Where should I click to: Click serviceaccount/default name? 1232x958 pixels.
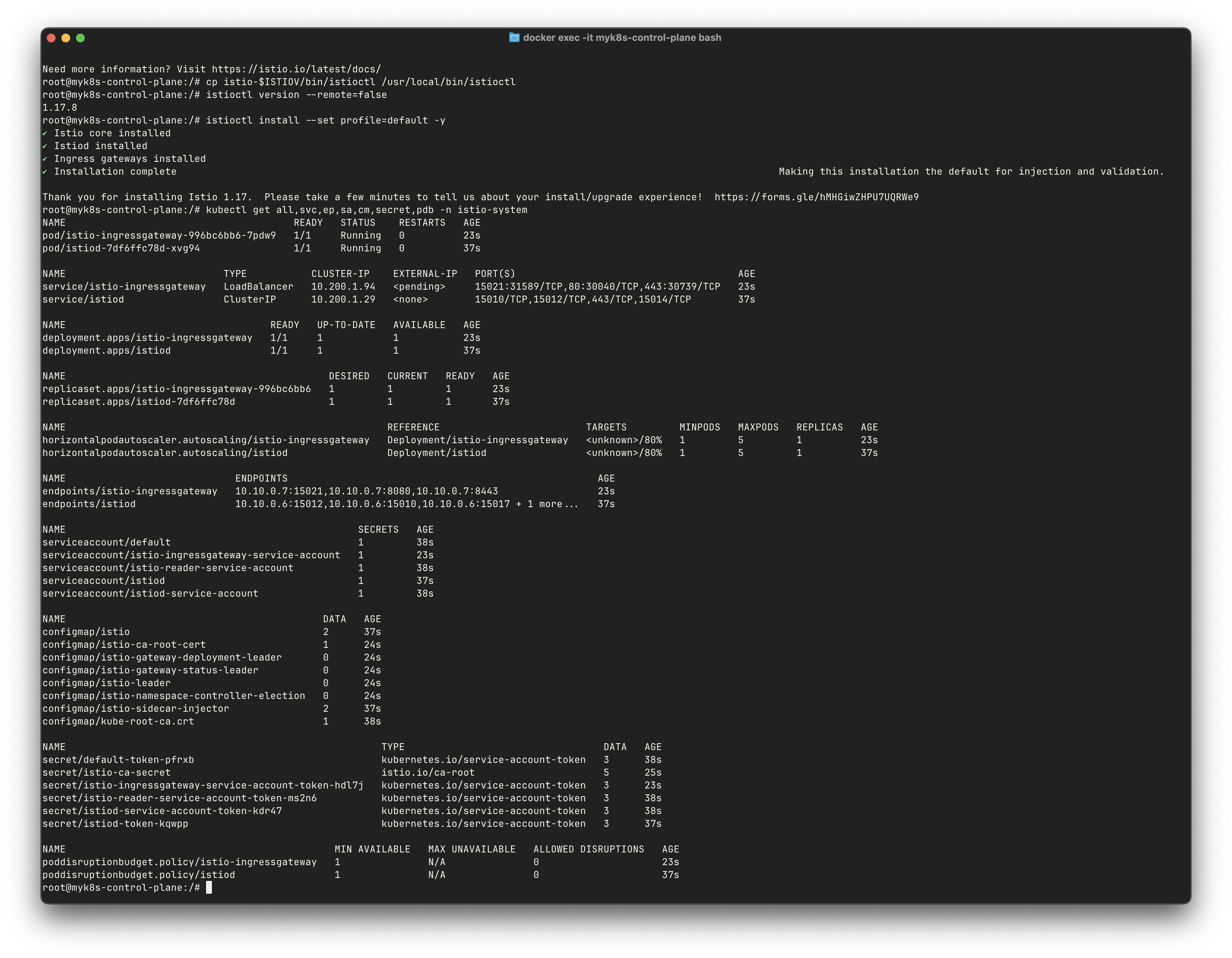click(107, 542)
